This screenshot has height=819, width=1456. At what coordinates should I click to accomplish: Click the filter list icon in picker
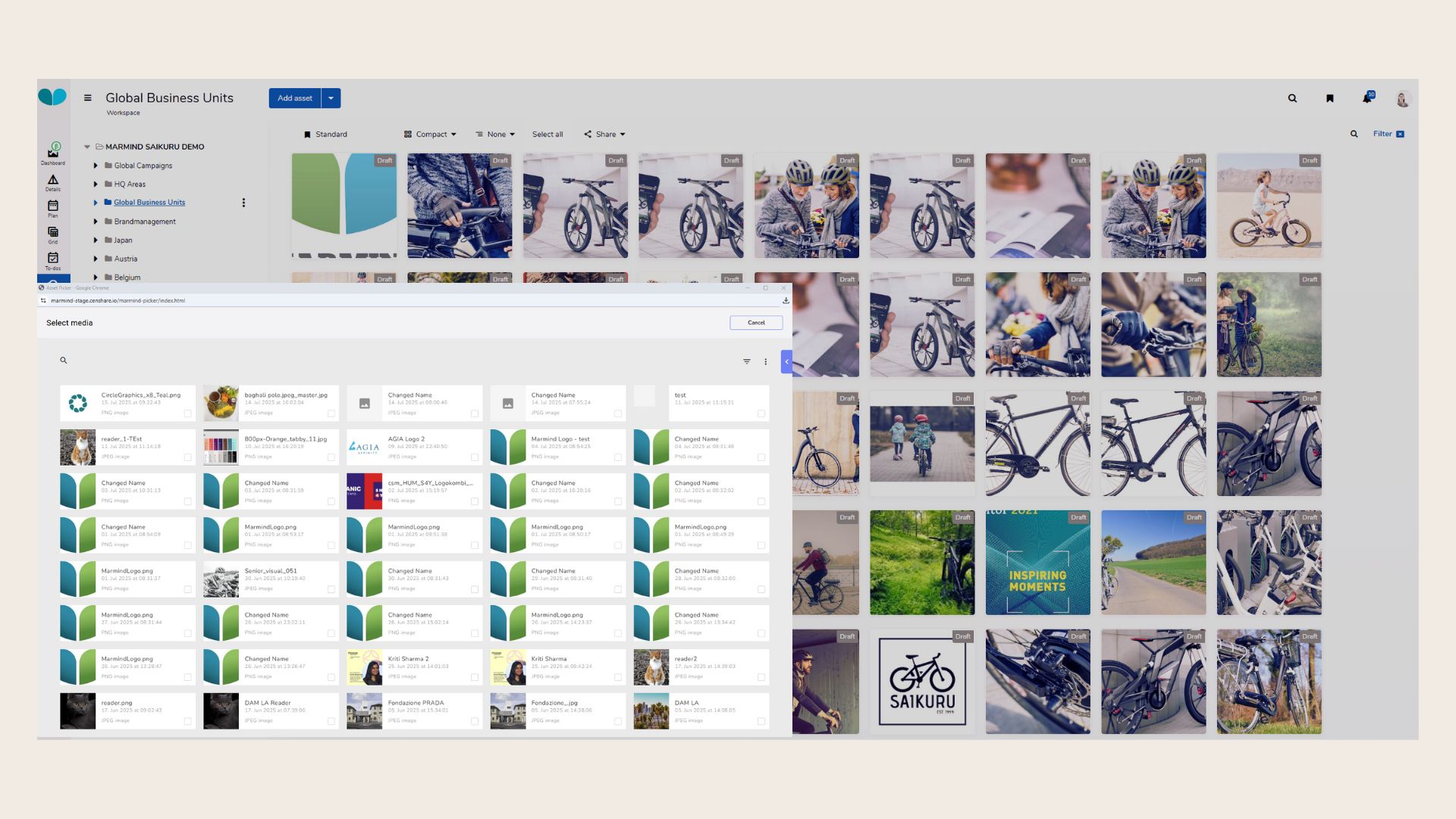tap(747, 362)
